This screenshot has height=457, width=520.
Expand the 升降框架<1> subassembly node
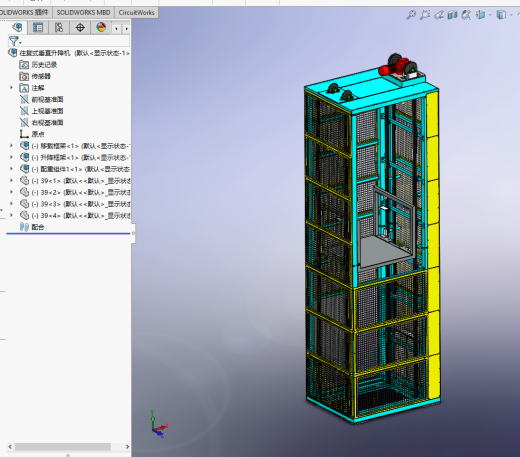(11, 157)
